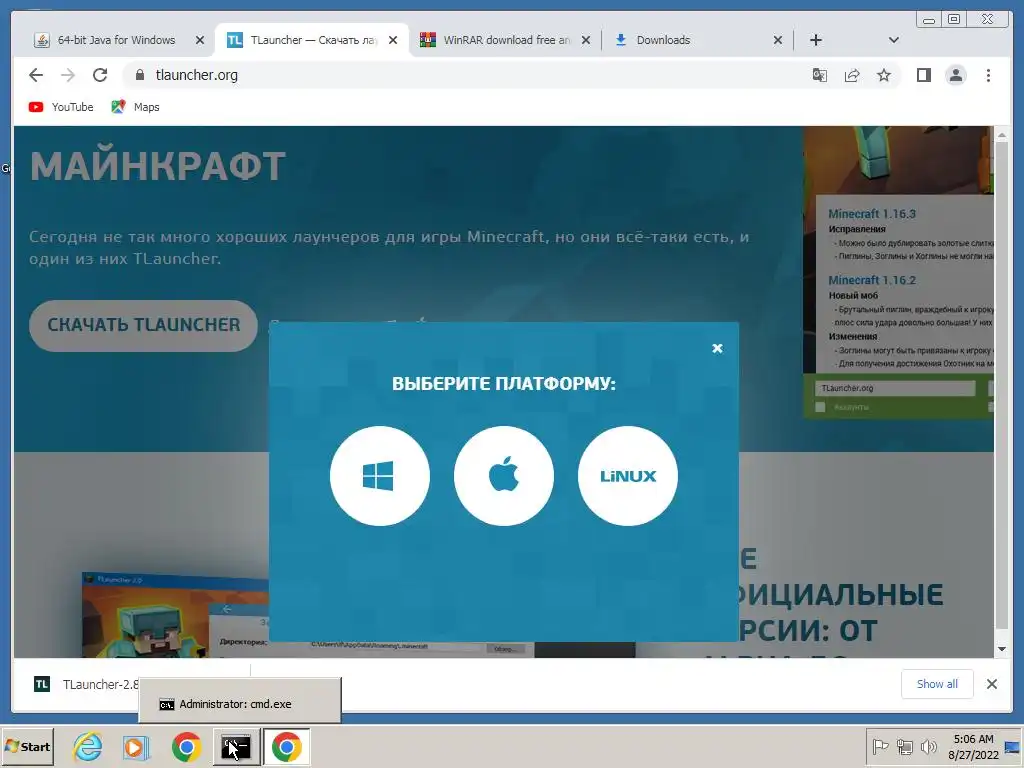Open Chrome three-dot menu

pyautogui.click(x=988, y=75)
